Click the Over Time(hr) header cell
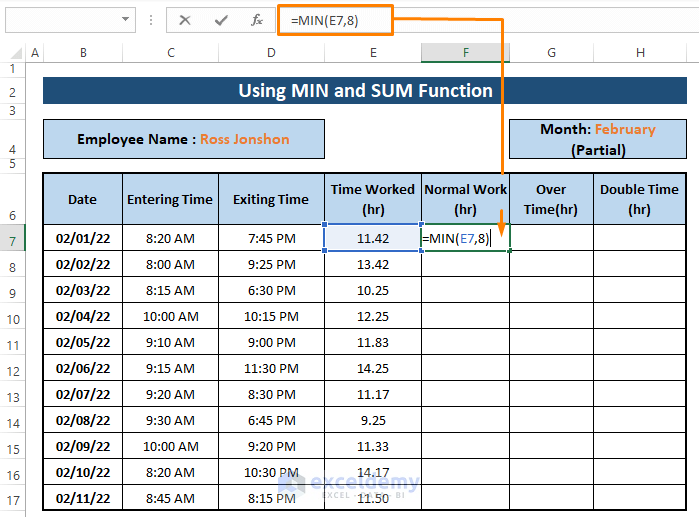This screenshot has height=517, width=699. click(x=551, y=199)
